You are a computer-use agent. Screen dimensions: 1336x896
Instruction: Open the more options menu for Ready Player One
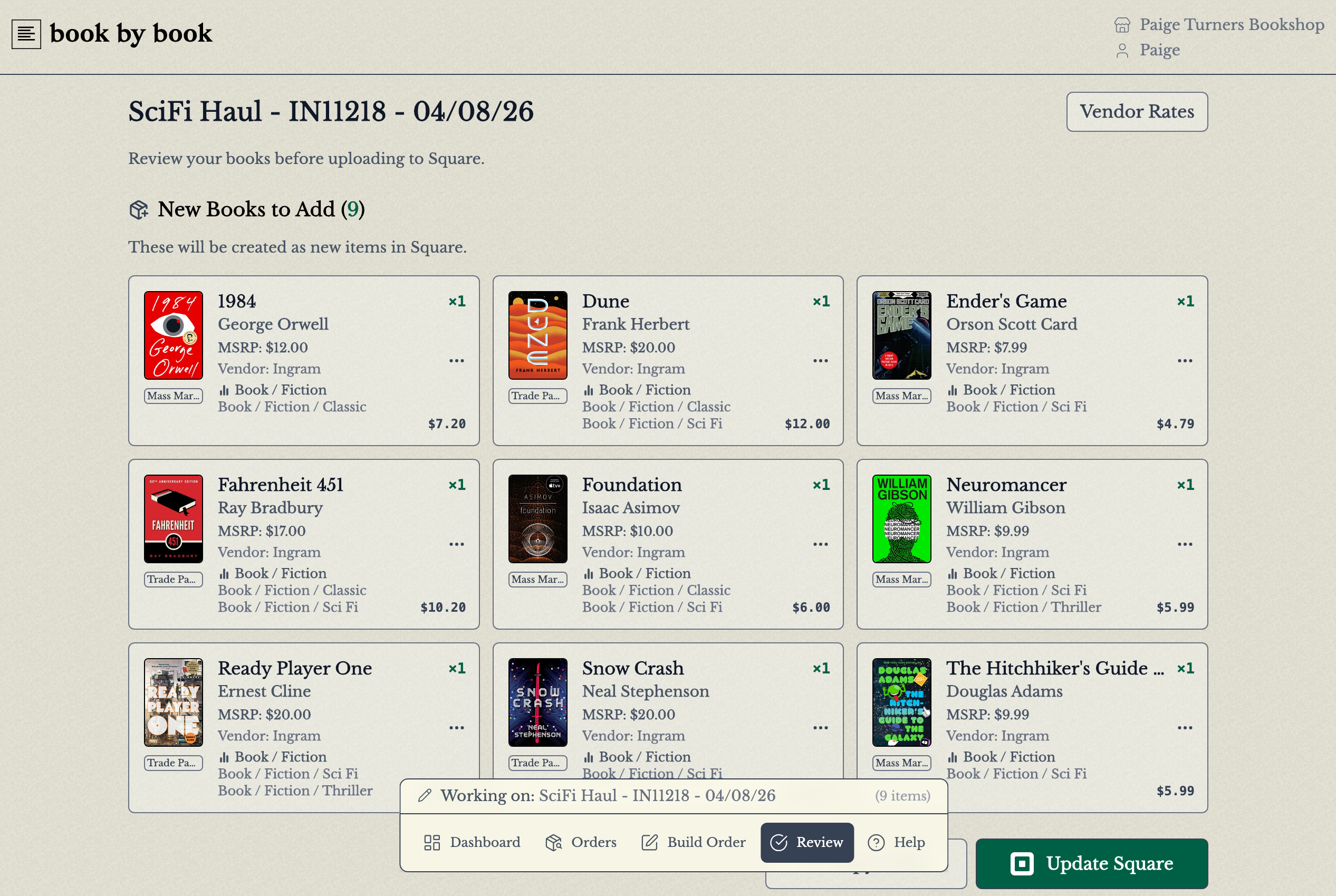point(457,727)
